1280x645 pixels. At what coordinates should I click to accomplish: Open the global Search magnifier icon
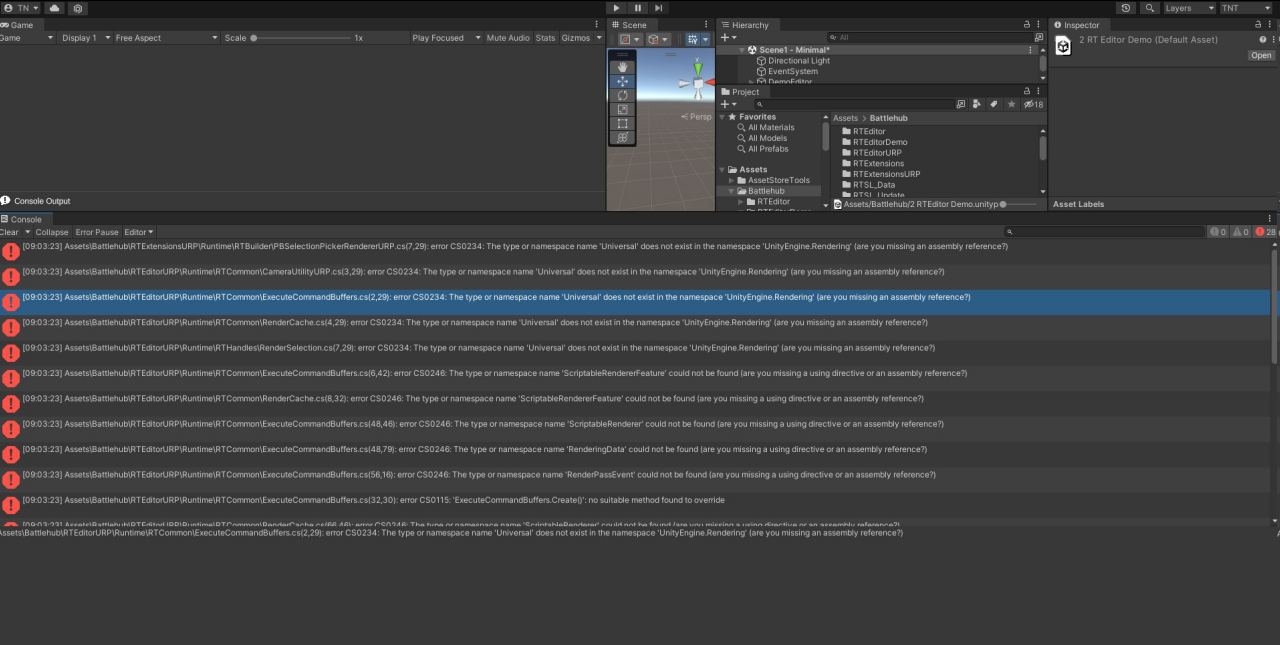tap(1150, 8)
